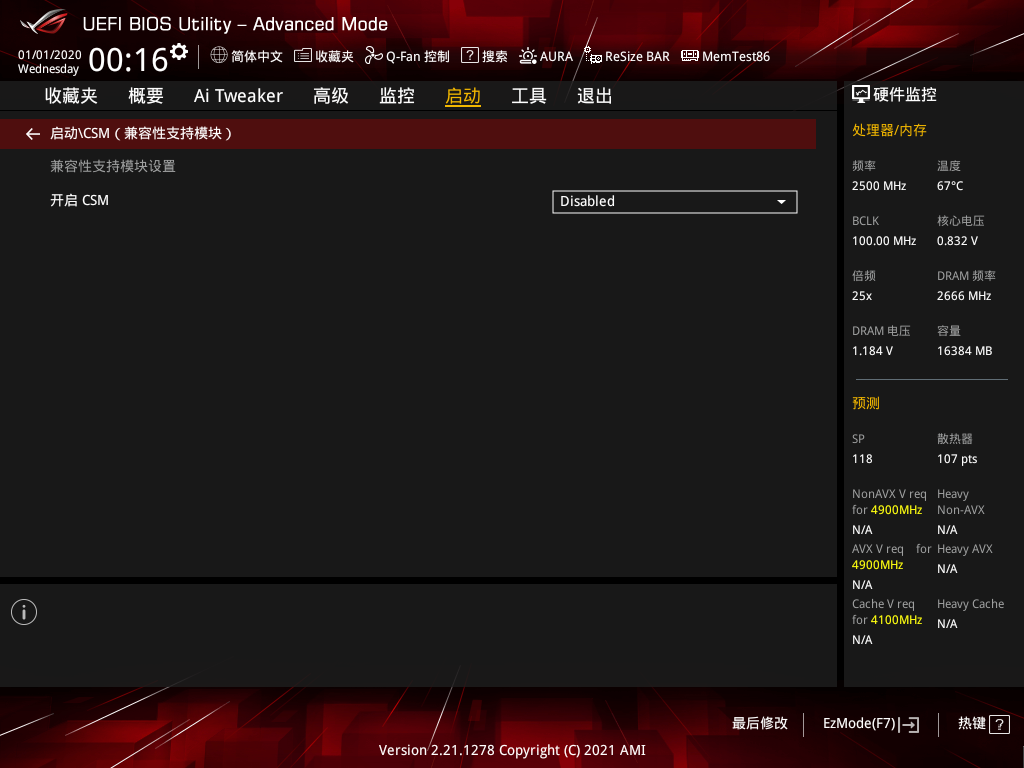Go to the 监控 monitor tab
Viewport: 1024px width, 768px height.
397,96
